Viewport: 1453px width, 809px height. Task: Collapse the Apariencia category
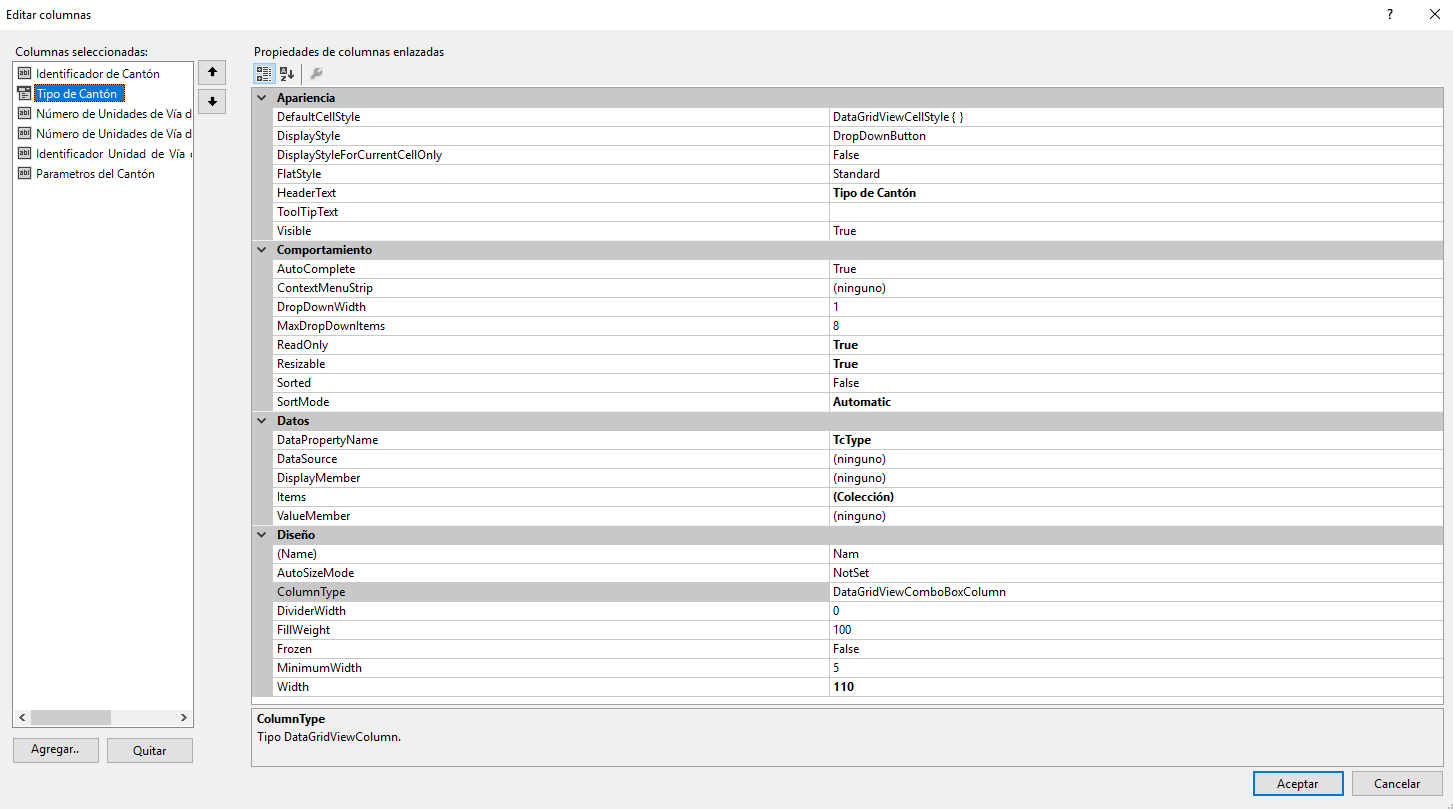263,98
